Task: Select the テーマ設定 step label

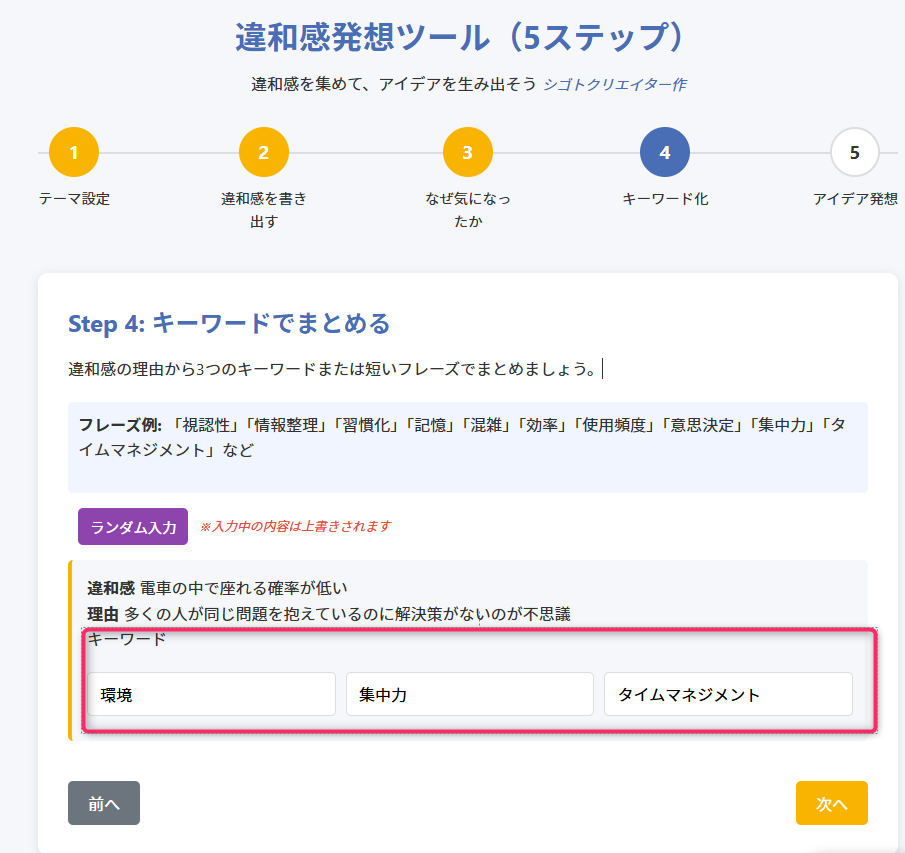Action: [x=74, y=199]
